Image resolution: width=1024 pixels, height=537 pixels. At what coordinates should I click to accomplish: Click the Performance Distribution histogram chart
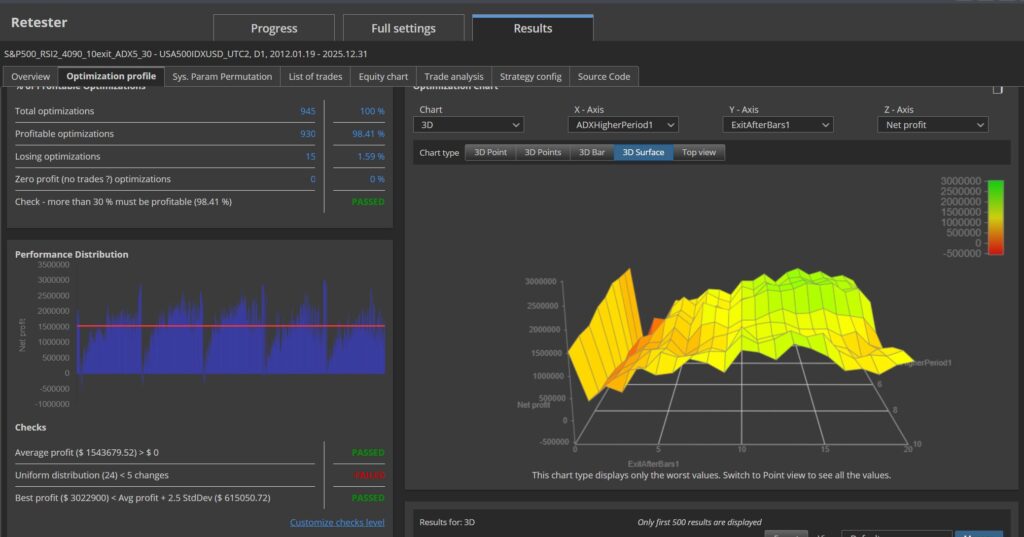pyautogui.click(x=232, y=330)
